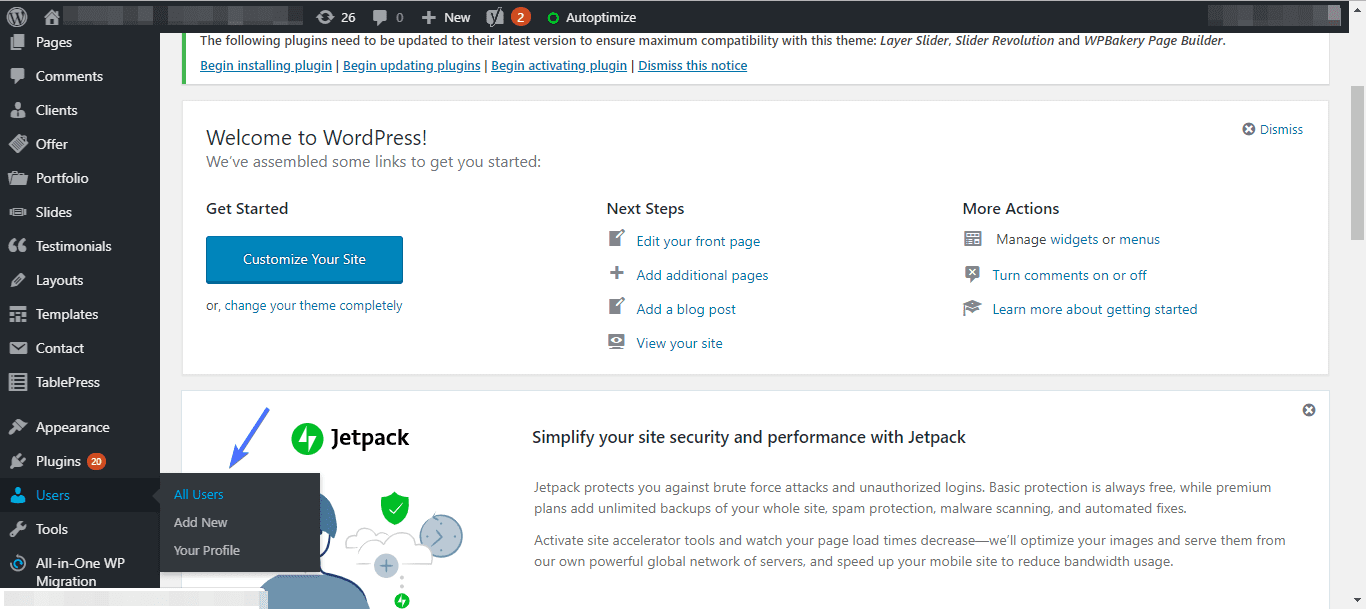Click Turn comments on or off
Screen dimensions: 1366x609
(1069, 275)
